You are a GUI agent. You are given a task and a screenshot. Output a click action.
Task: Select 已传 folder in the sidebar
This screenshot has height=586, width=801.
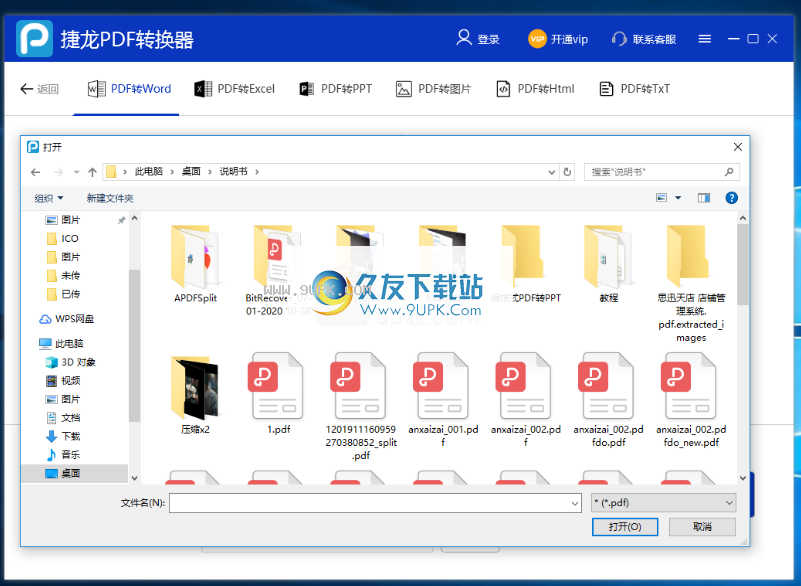[63, 294]
